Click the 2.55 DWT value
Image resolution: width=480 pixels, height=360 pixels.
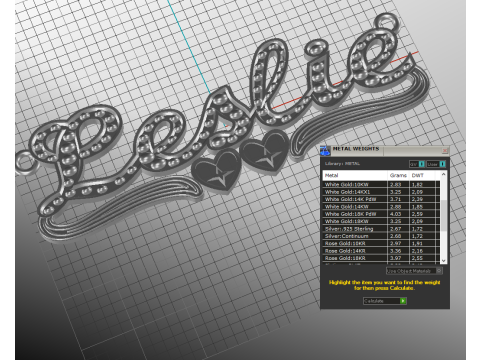click(417, 258)
